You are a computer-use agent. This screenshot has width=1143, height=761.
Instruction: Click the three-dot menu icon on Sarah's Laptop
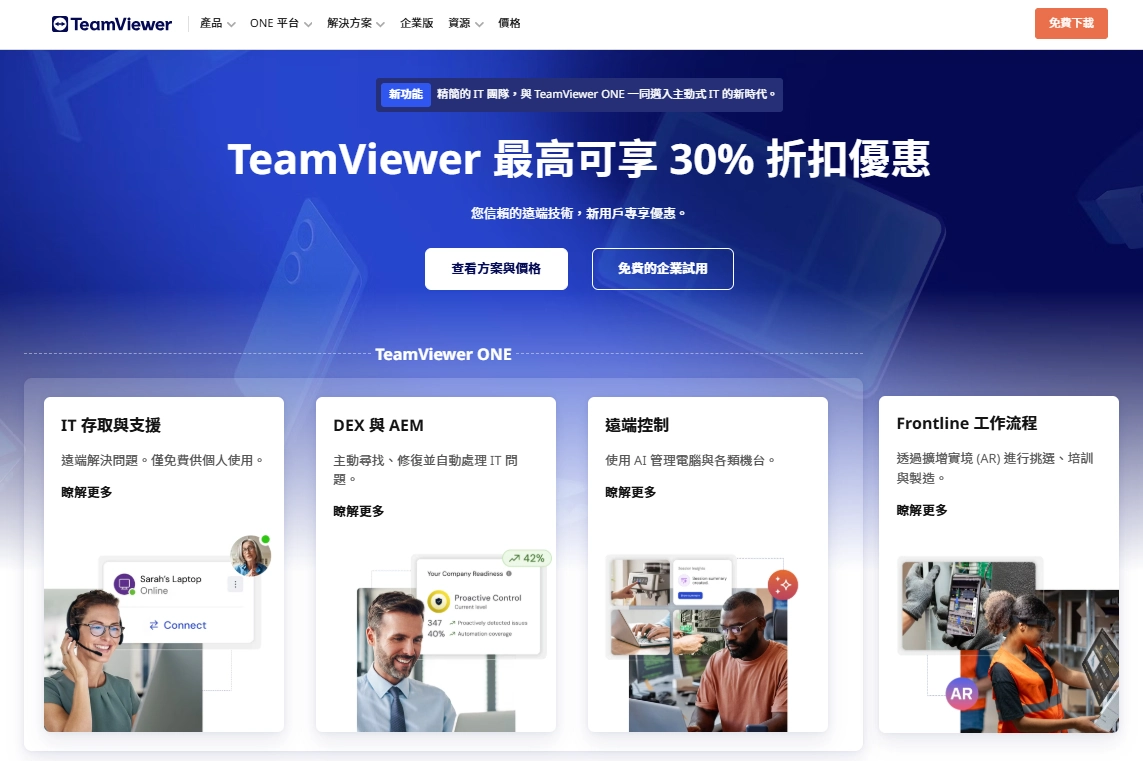(x=235, y=584)
